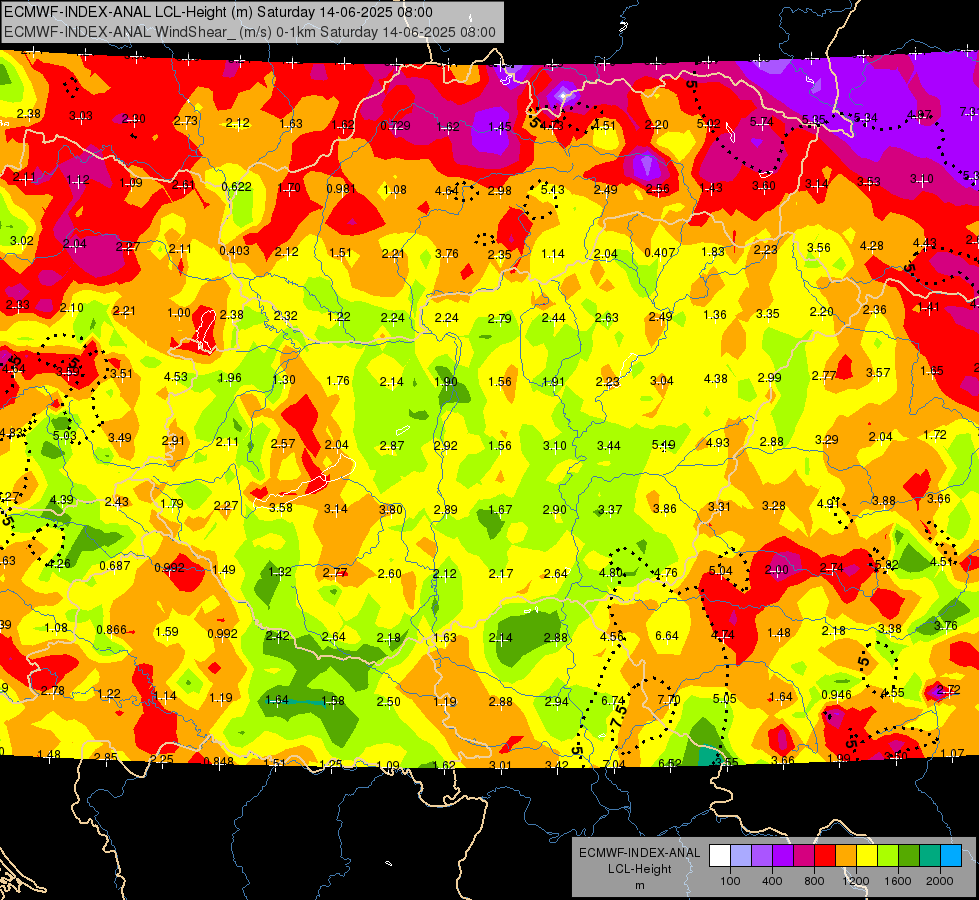
Task: Select the map value 3.58
Action: point(281,507)
